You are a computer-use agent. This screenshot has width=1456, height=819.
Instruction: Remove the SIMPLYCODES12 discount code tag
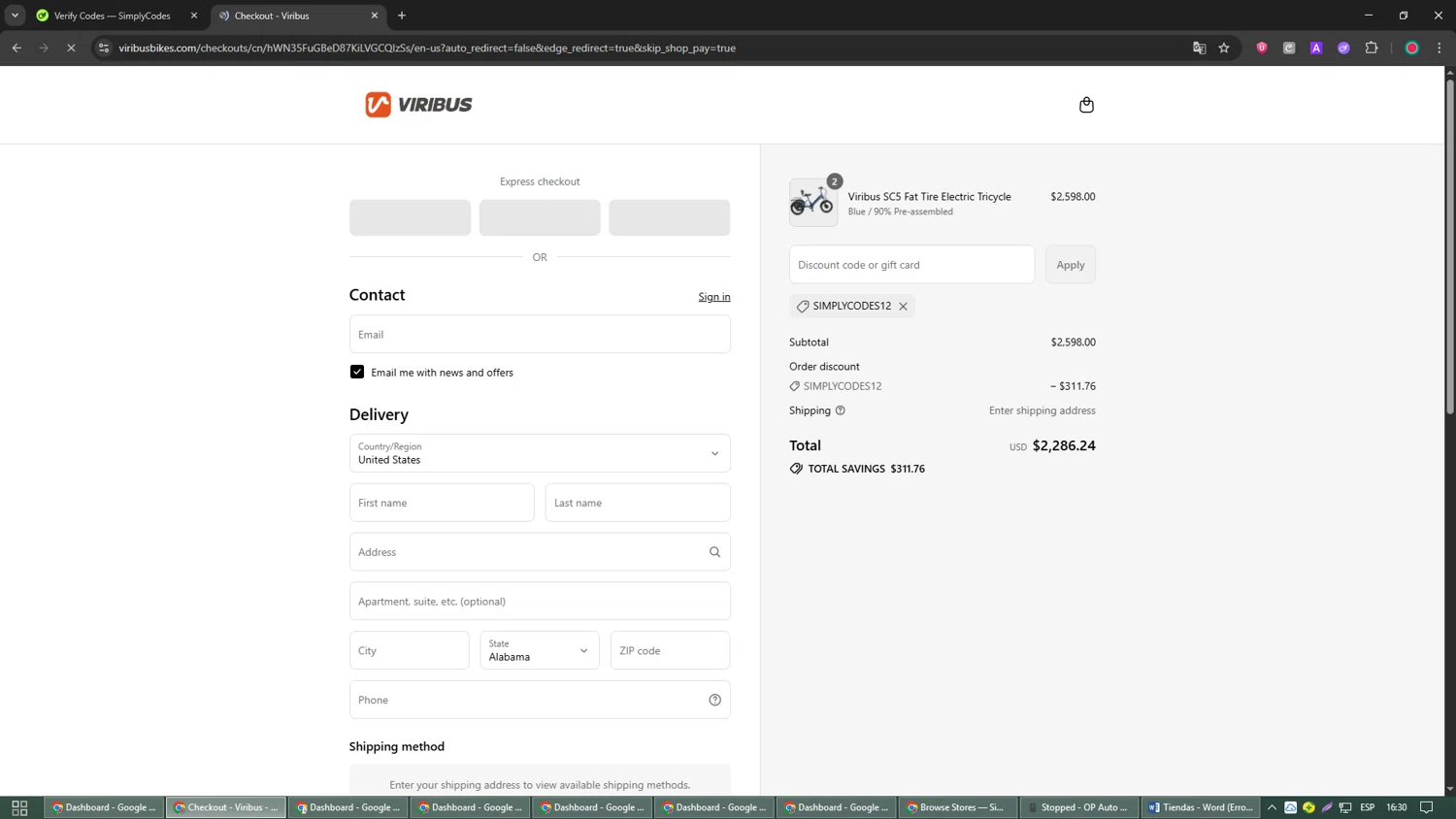(x=903, y=306)
